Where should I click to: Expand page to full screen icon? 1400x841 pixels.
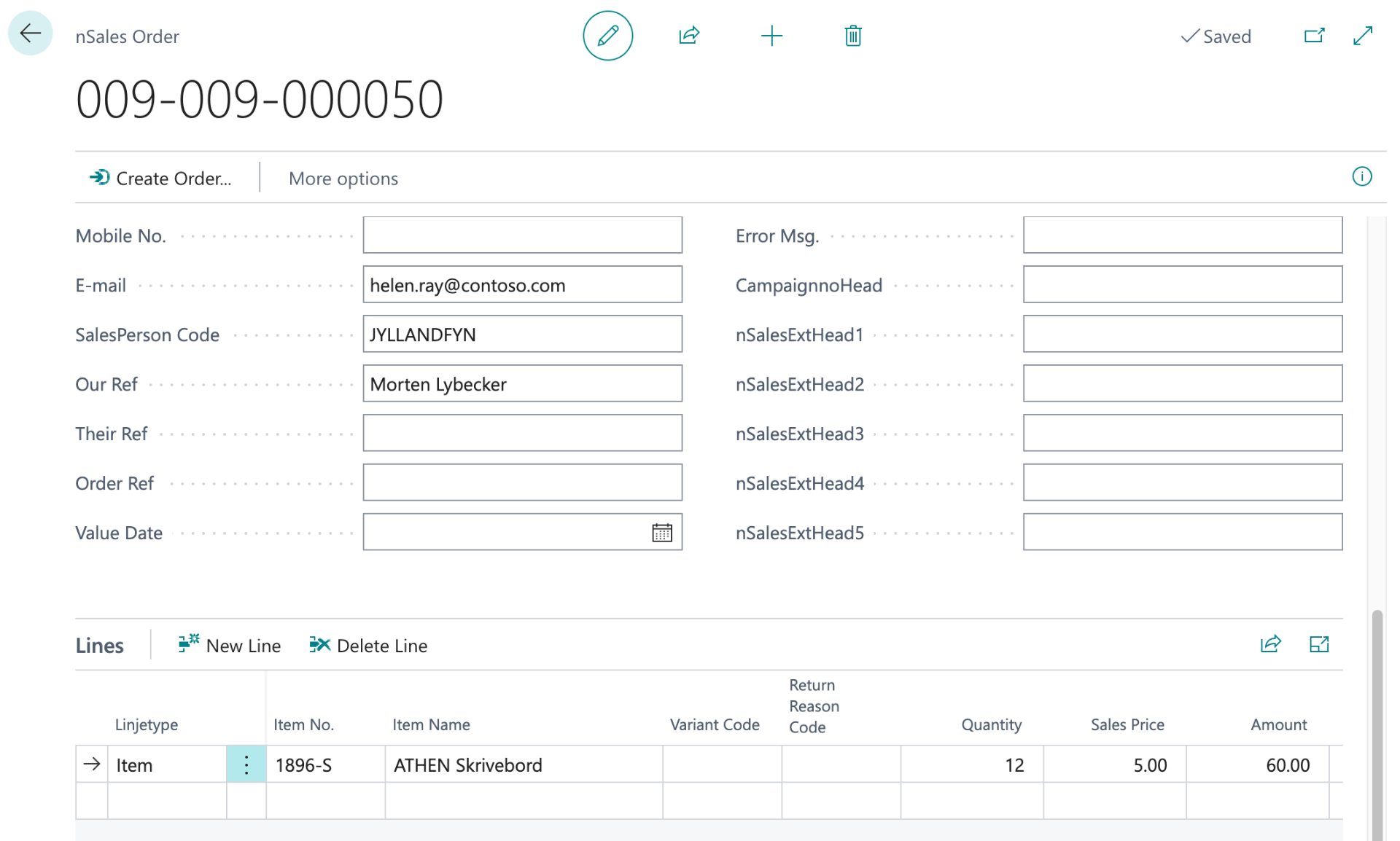(x=1363, y=36)
